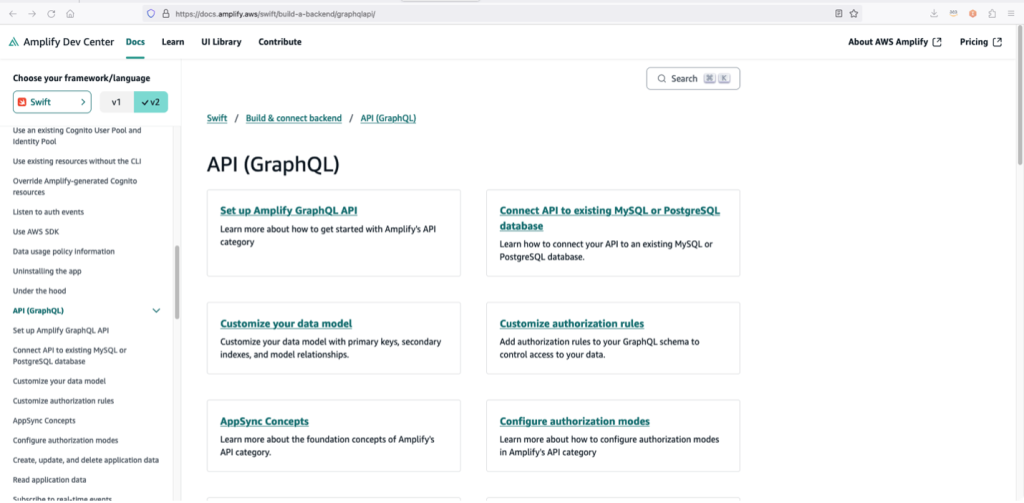This screenshot has height=503, width=1024.
Task: Click the address bar URL field
Action: 500,13
